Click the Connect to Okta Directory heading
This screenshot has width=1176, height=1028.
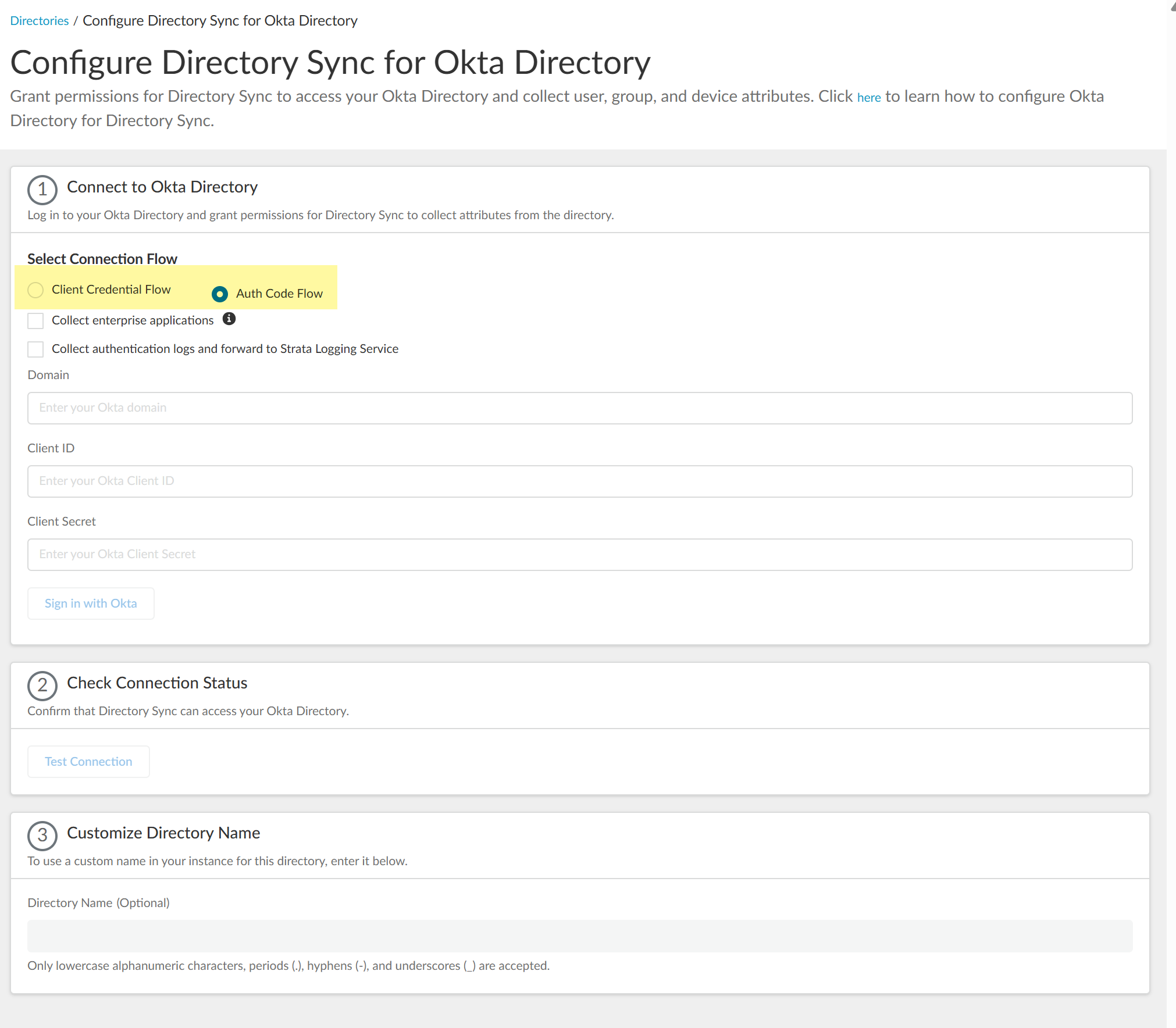click(x=162, y=187)
